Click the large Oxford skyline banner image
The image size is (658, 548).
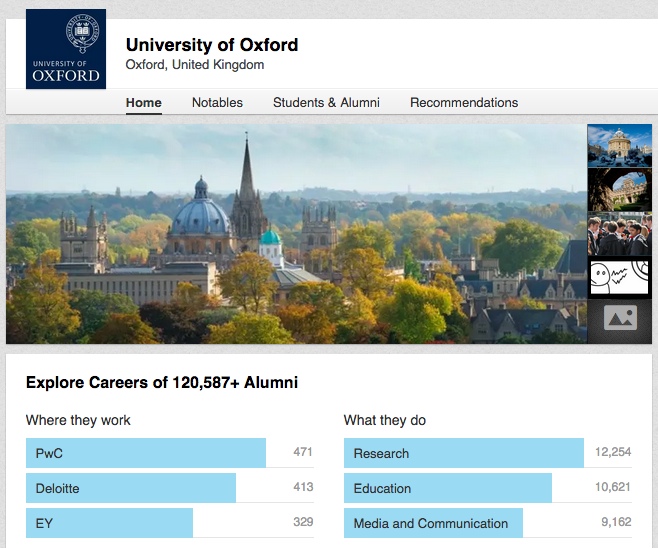tap(296, 234)
